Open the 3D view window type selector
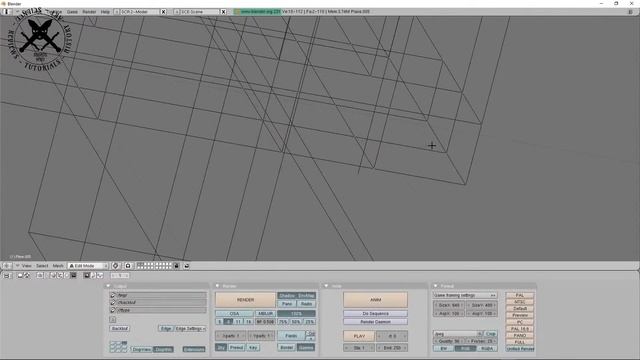The image size is (640, 360). point(7,266)
